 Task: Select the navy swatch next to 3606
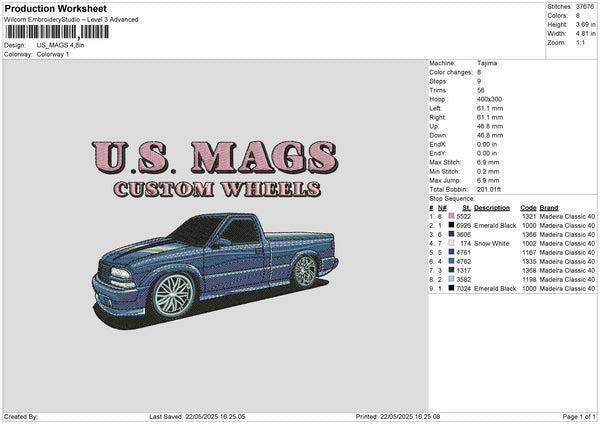coord(451,234)
